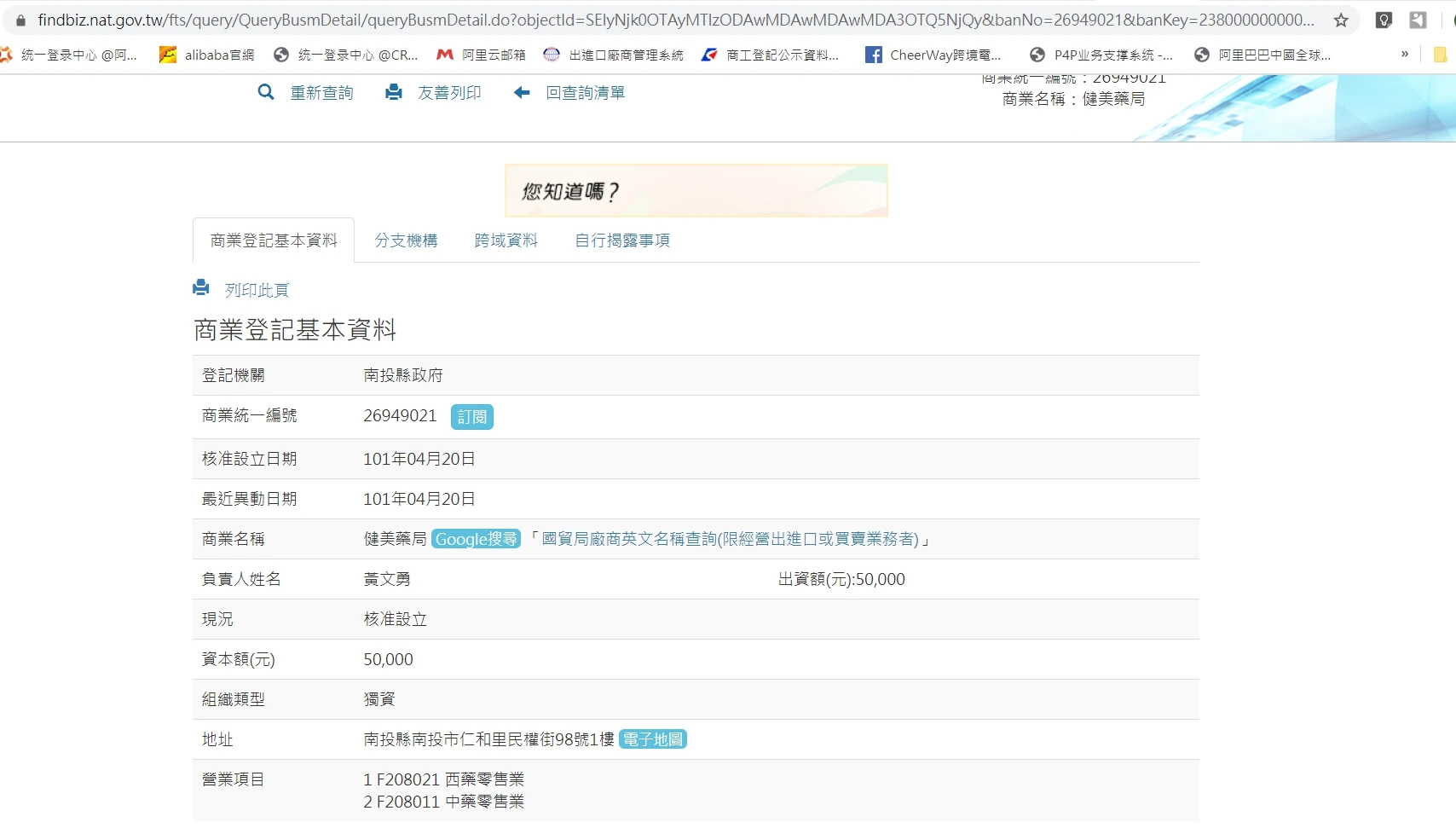Bookmark this page with the star icon
Viewport: 1456px width, 834px height.
point(1341,20)
